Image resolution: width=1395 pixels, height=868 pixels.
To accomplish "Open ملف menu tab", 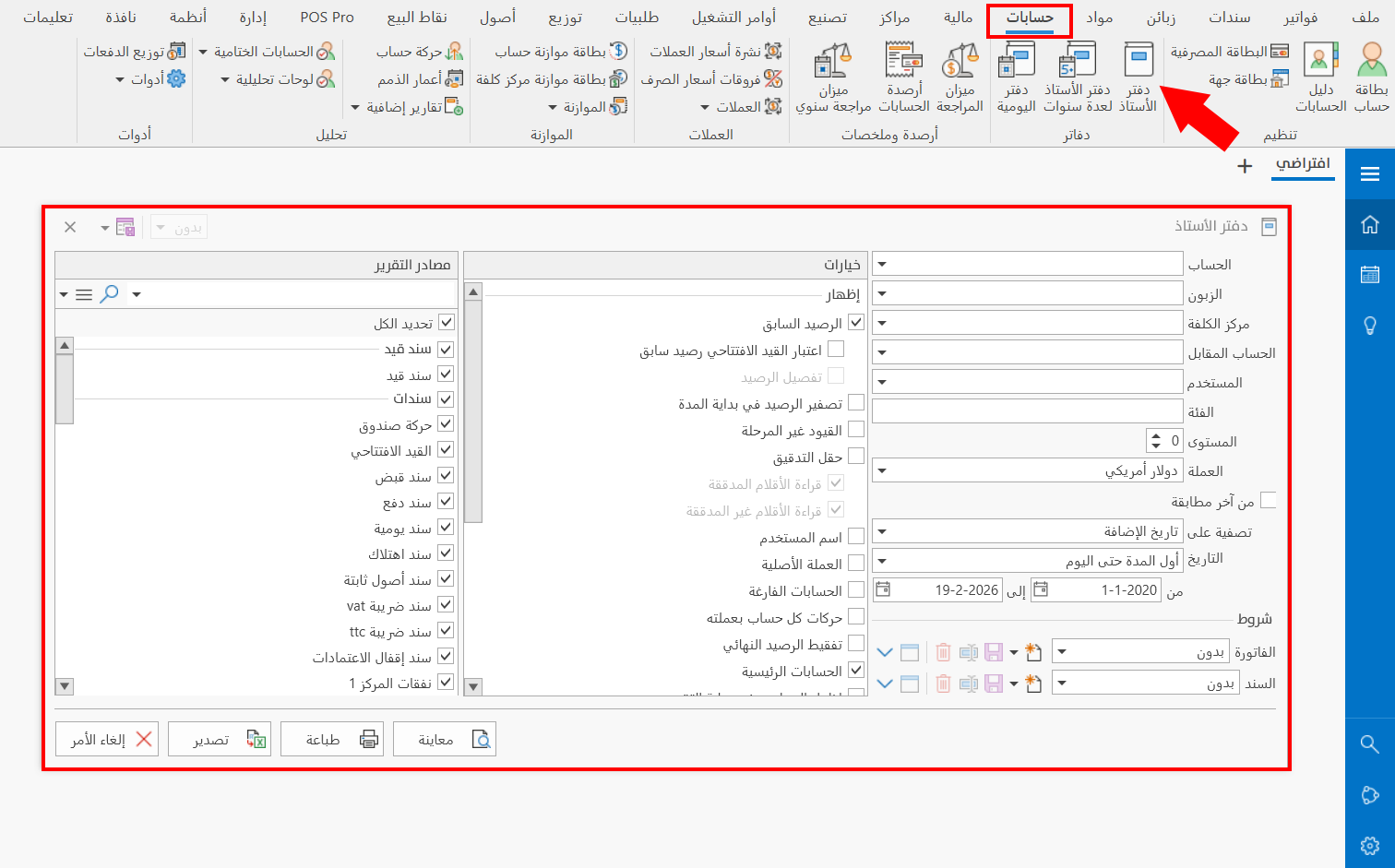I will (1366, 18).
